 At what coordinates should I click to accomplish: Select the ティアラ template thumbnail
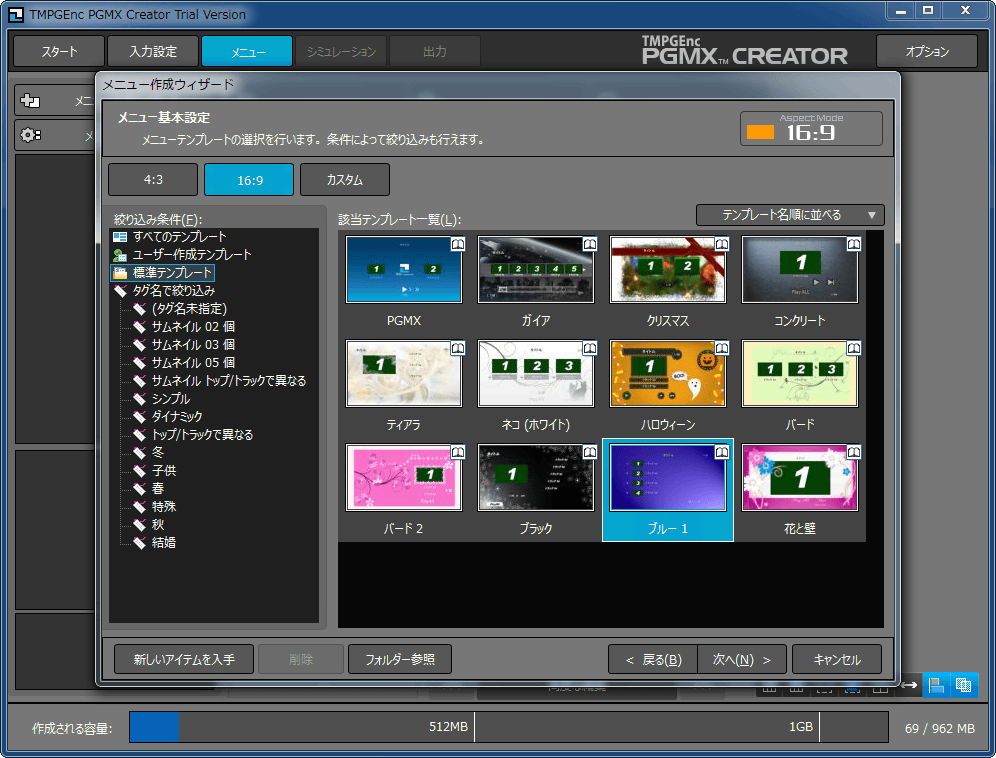(404, 374)
